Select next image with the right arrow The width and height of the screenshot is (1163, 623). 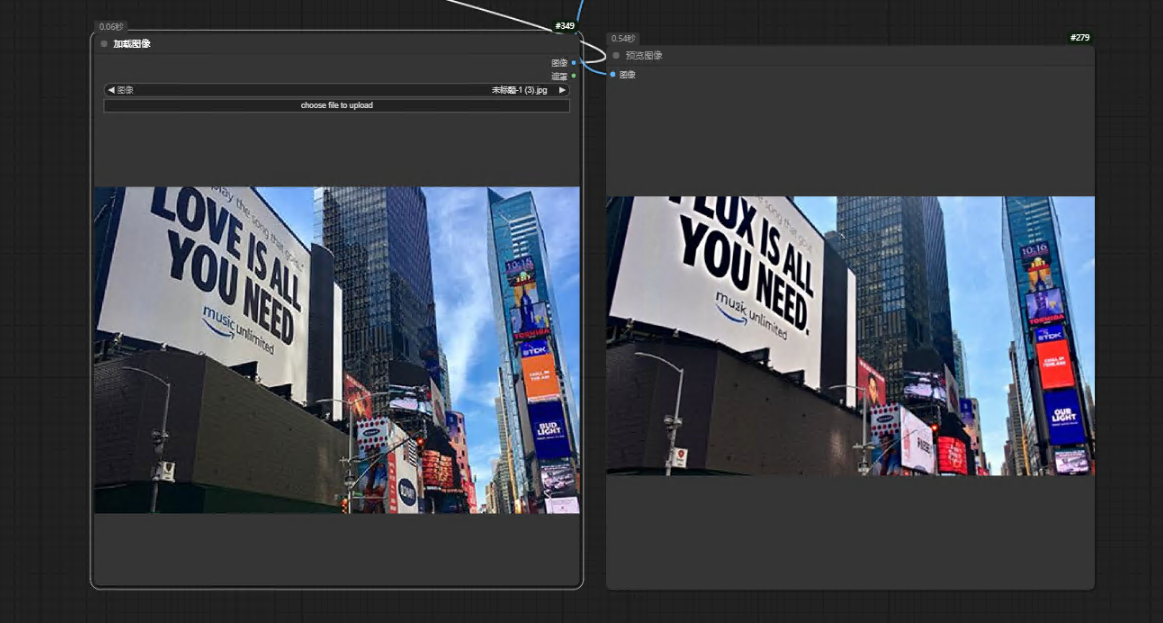[x=562, y=90]
